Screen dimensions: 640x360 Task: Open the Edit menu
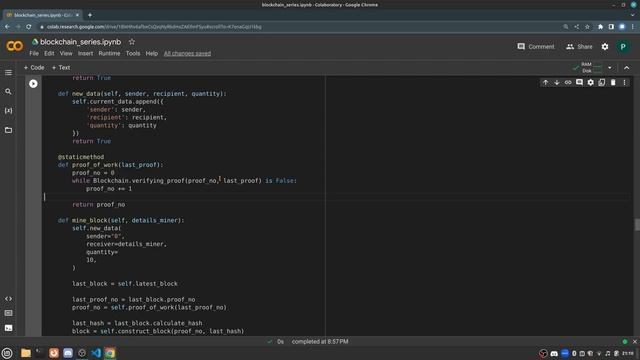click(x=49, y=53)
